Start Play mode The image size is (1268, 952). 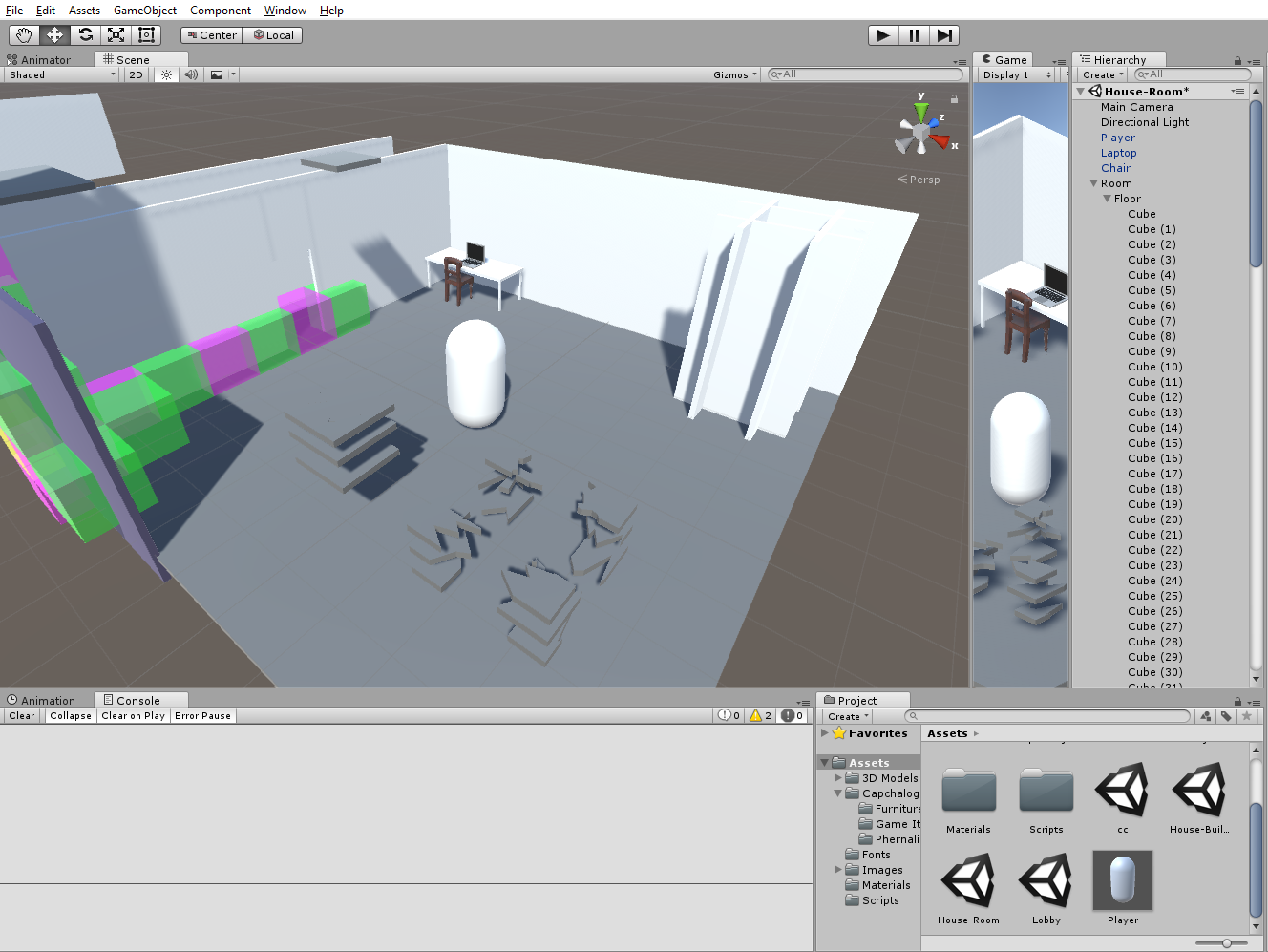883,35
